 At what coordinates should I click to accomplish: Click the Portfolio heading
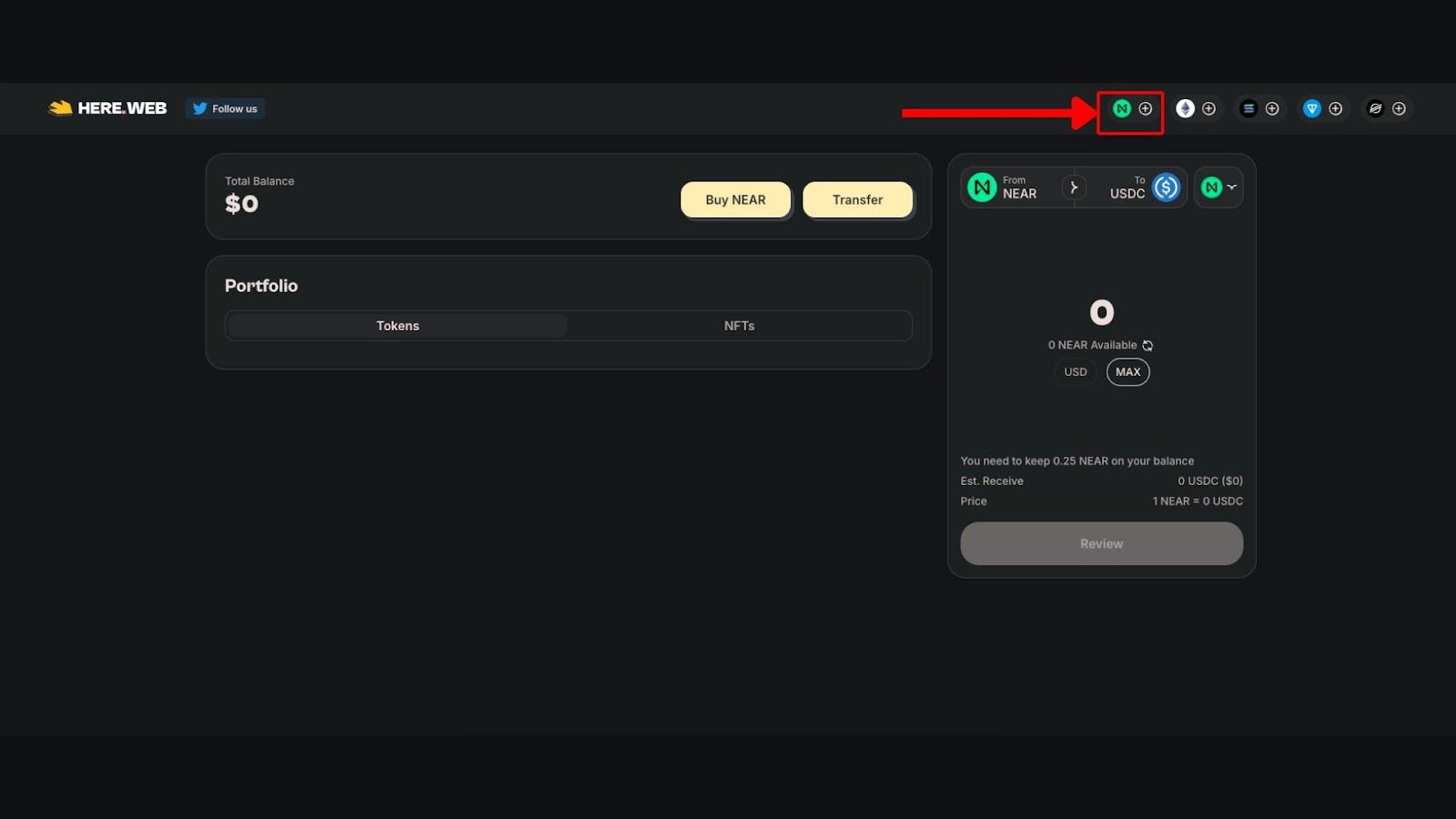tap(261, 286)
